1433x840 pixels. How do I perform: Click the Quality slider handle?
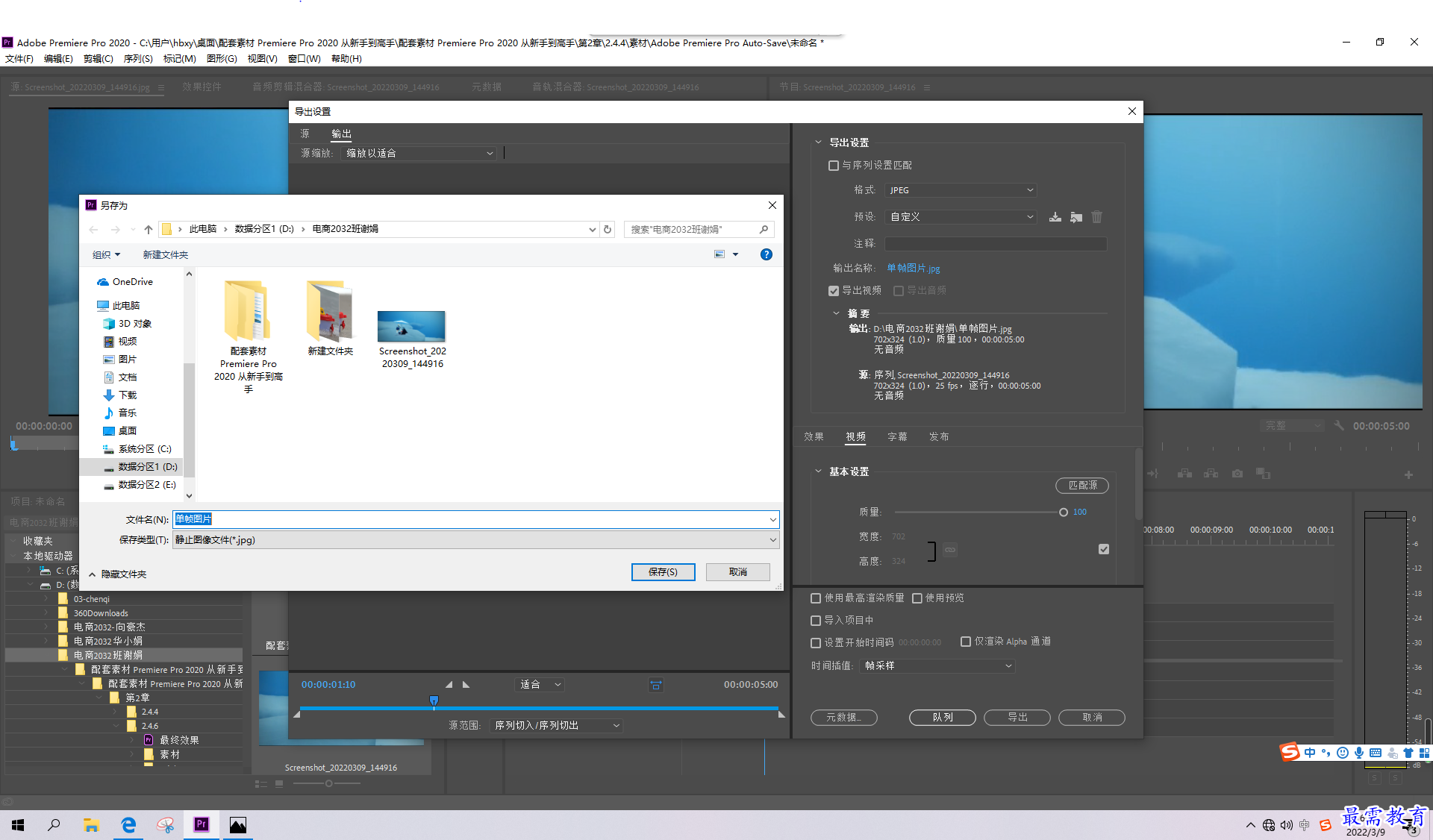coord(1064,513)
